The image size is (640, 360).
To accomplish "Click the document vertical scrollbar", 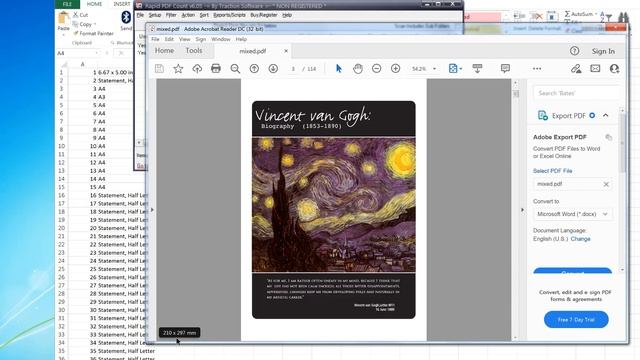I will tap(516, 210).
